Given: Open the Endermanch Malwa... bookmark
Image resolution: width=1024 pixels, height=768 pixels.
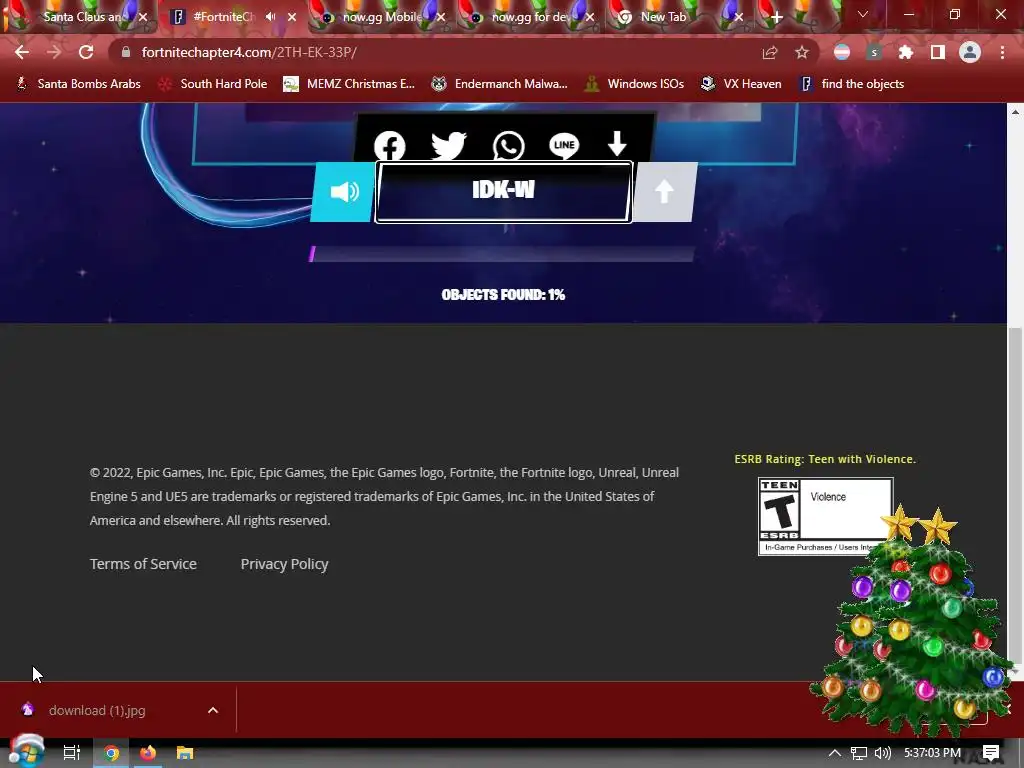Looking at the screenshot, I should click(x=500, y=84).
